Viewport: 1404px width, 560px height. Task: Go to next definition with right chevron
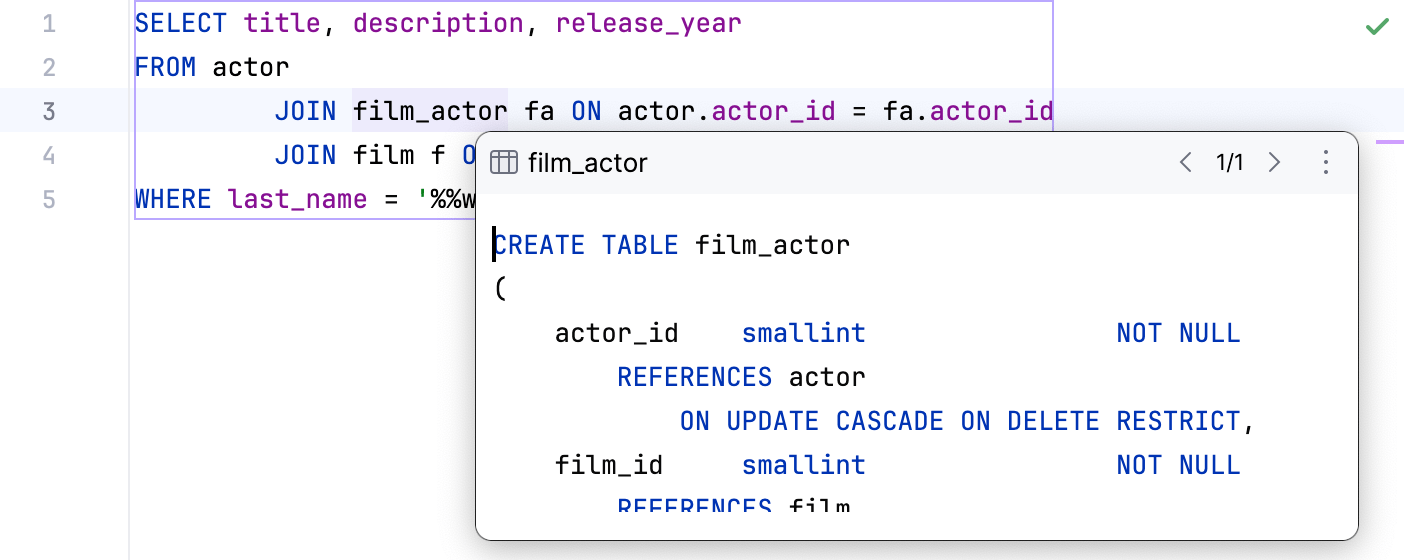[x=1274, y=162]
